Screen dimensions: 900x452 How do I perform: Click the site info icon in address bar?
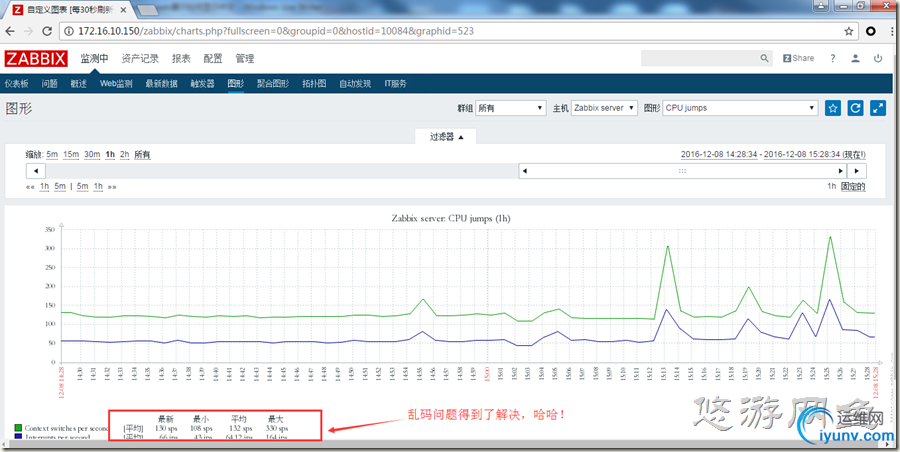tap(69, 31)
